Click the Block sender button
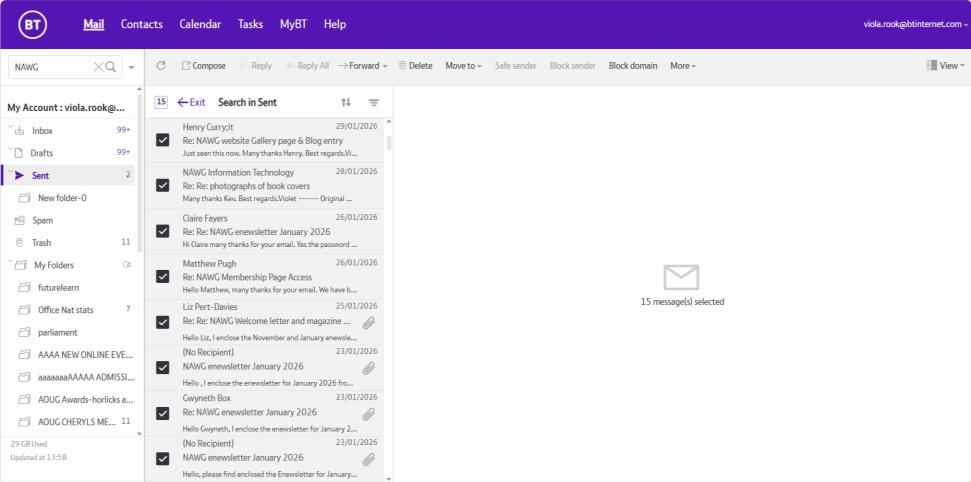 pyautogui.click(x=573, y=66)
